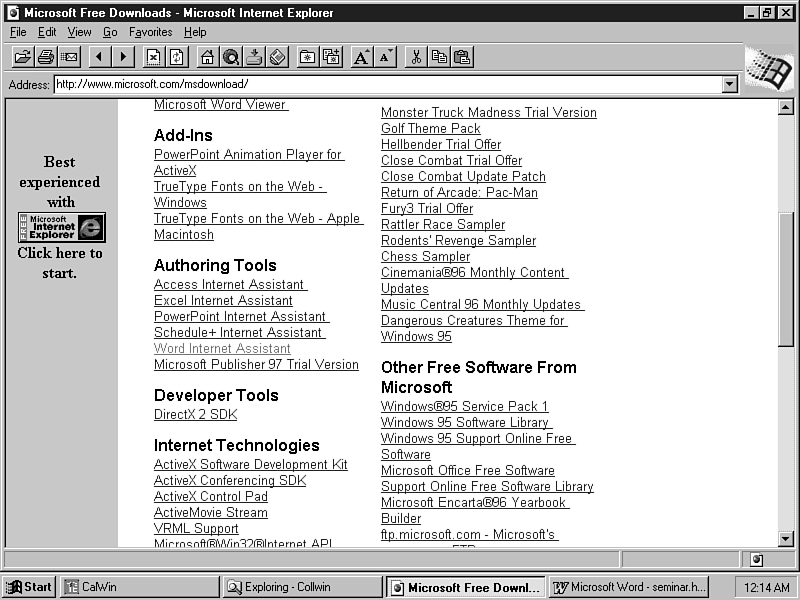Click the status bar security zone icon
Viewport: 800px width, 600px height.
757,560
